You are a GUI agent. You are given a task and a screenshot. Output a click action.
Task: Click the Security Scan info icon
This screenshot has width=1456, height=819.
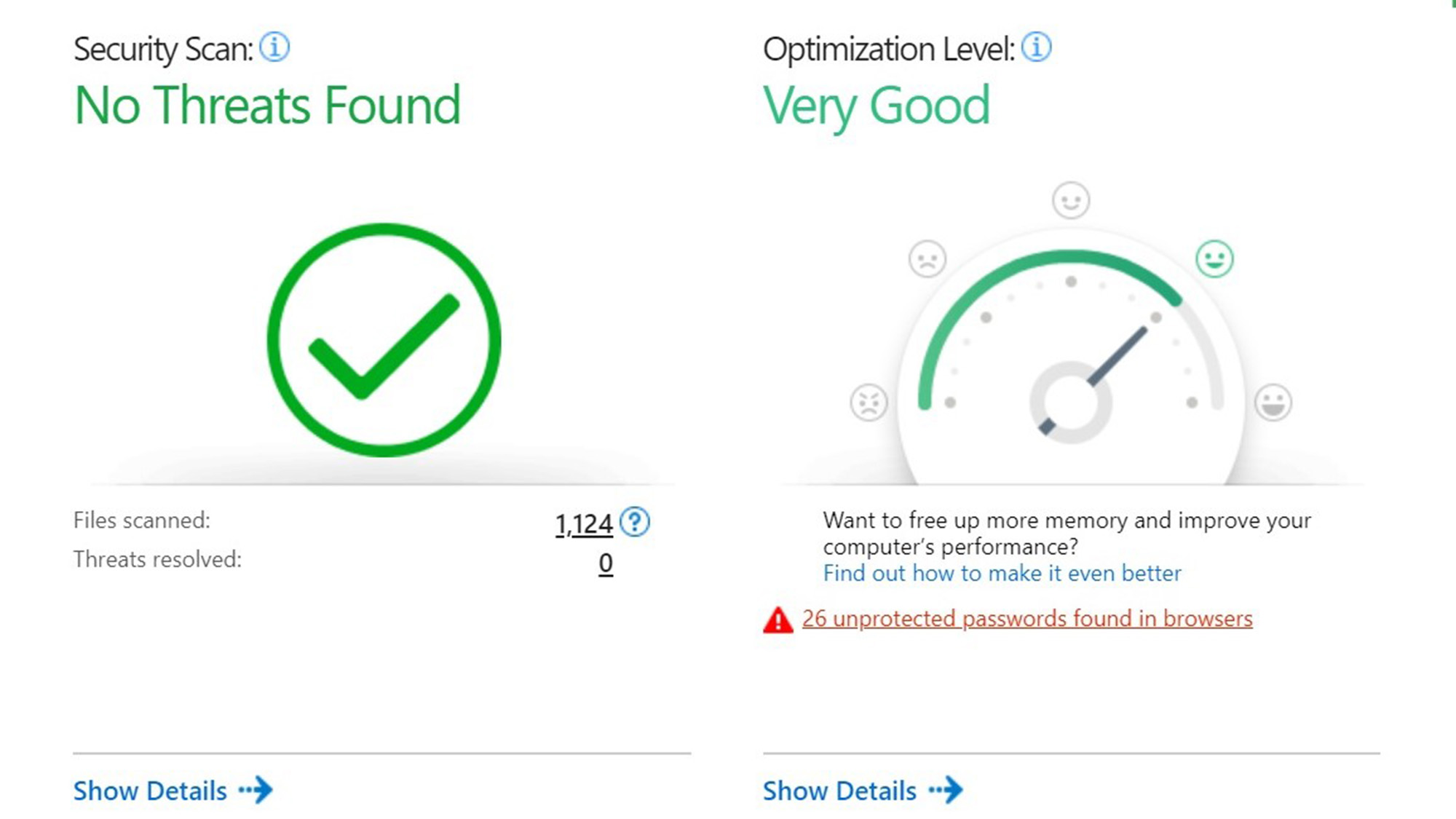(x=274, y=47)
